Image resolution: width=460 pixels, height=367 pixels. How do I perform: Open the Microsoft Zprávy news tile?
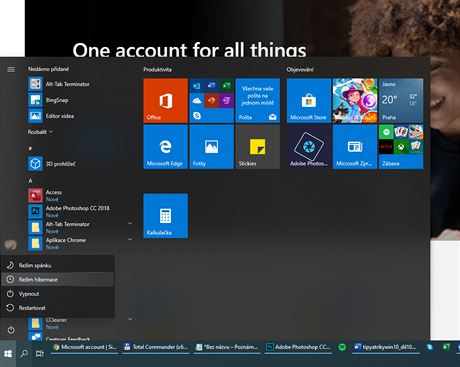[x=355, y=147]
